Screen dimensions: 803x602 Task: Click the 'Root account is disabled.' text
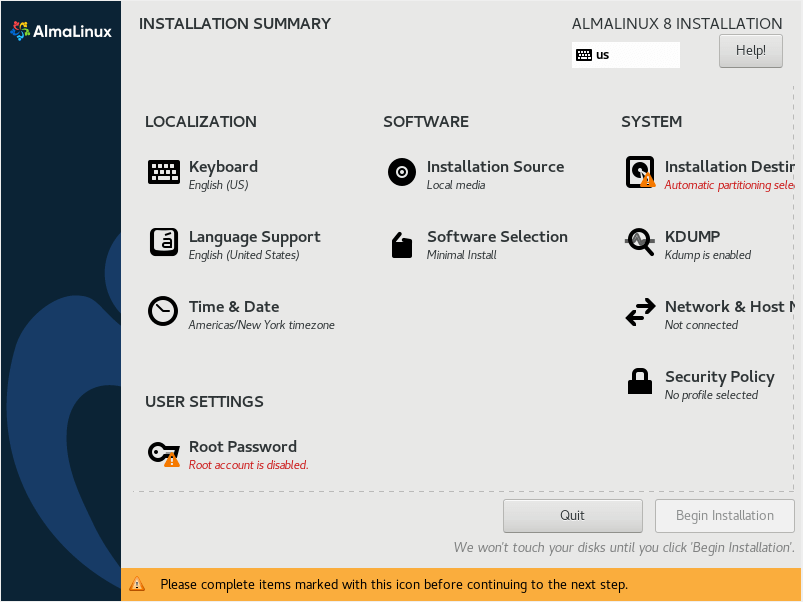tap(248, 465)
